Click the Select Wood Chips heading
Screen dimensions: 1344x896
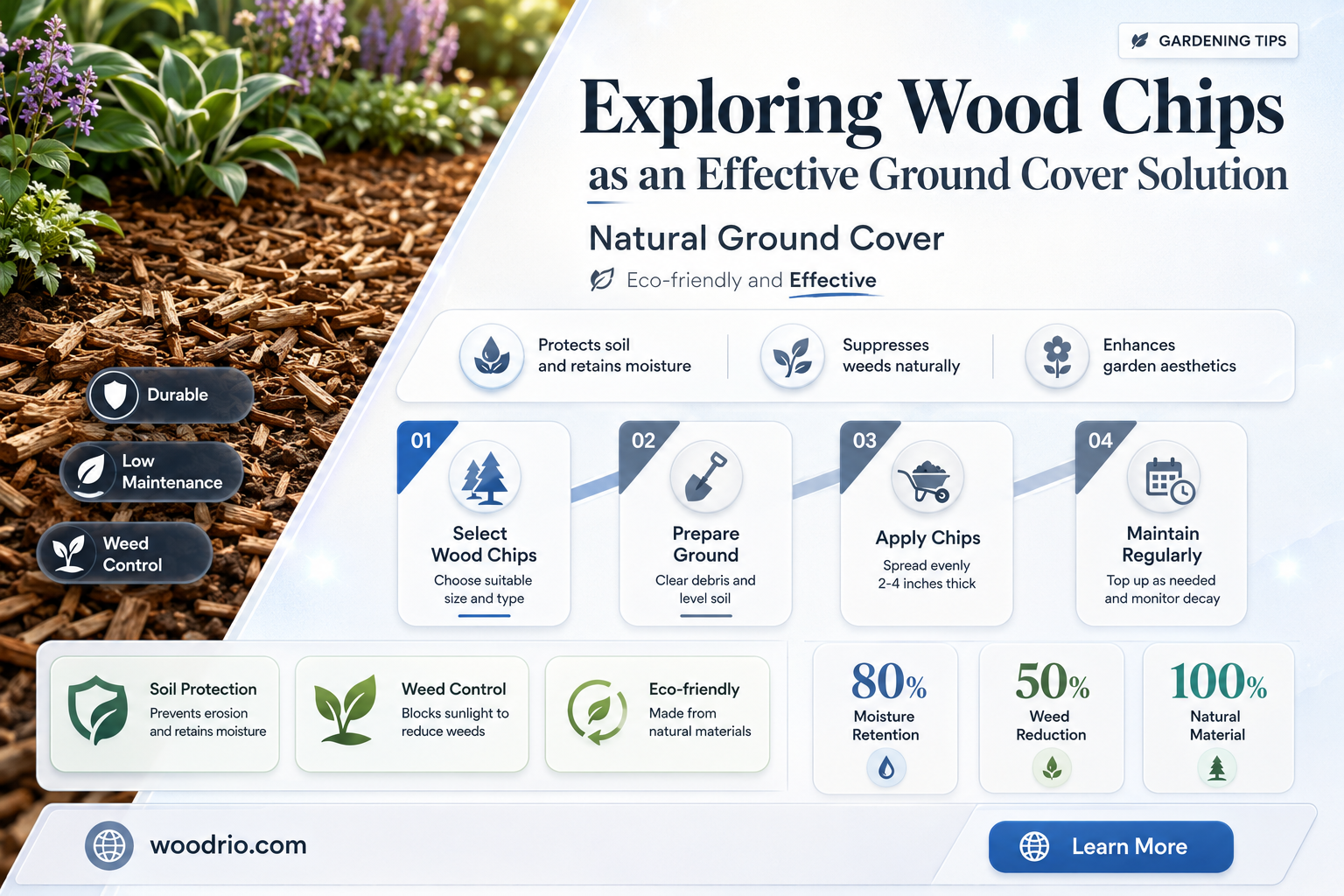point(484,544)
